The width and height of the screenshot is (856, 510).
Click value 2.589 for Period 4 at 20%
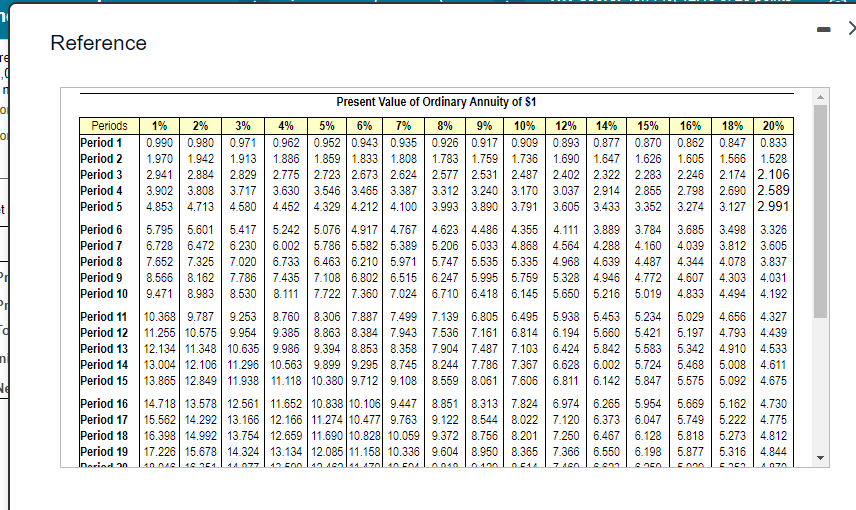pyautogui.click(x=773, y=190)
